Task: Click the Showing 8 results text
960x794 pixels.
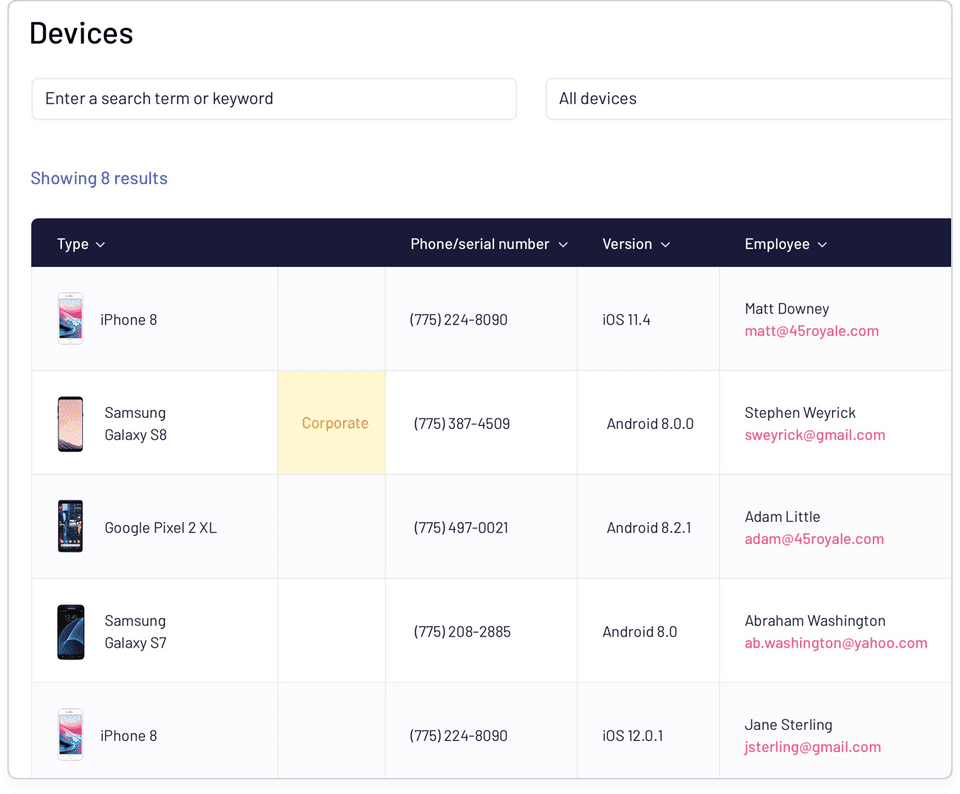Action: click(99, 178)
